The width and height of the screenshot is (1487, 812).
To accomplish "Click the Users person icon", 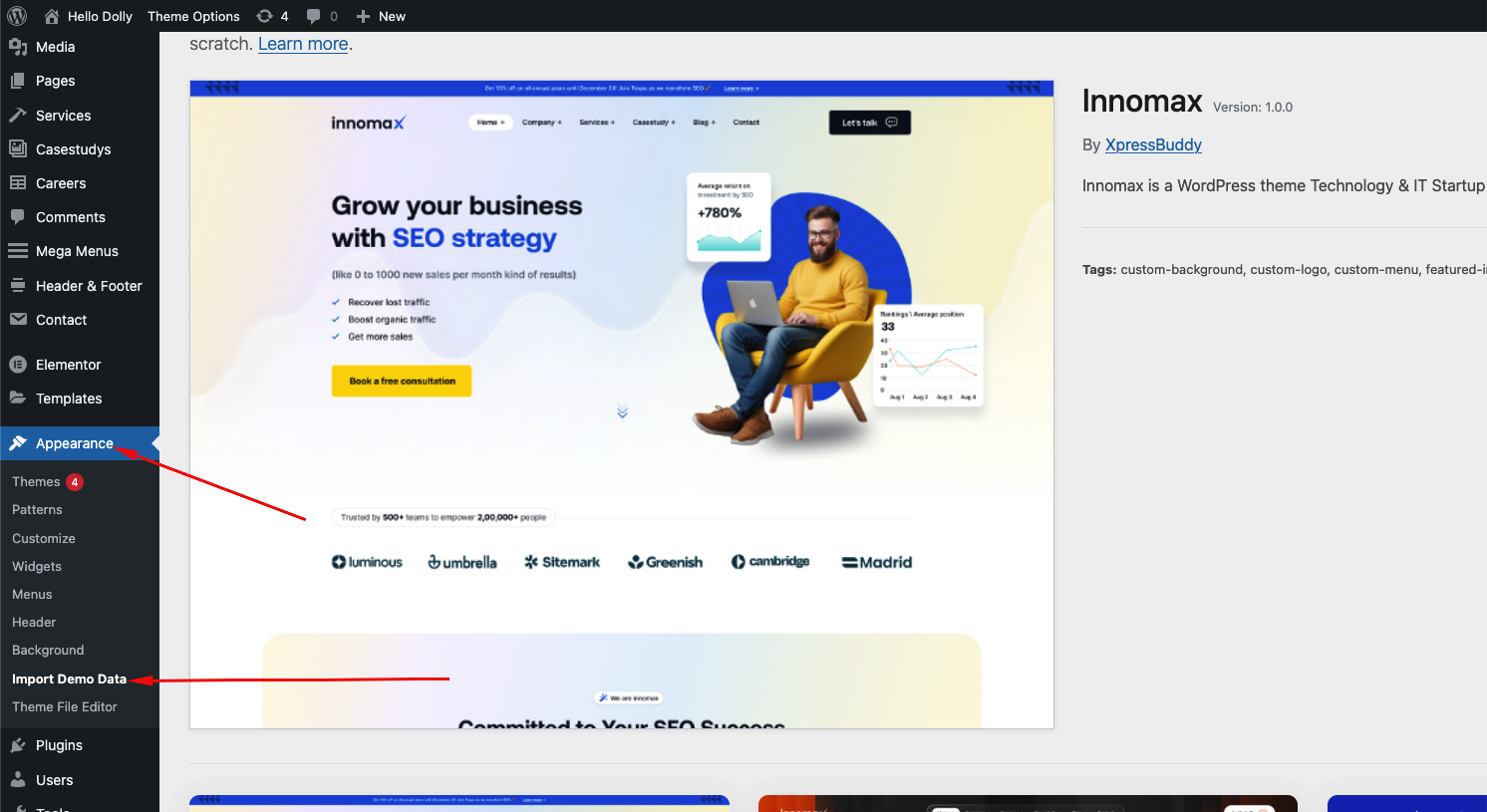I will [x=18, y=780].
